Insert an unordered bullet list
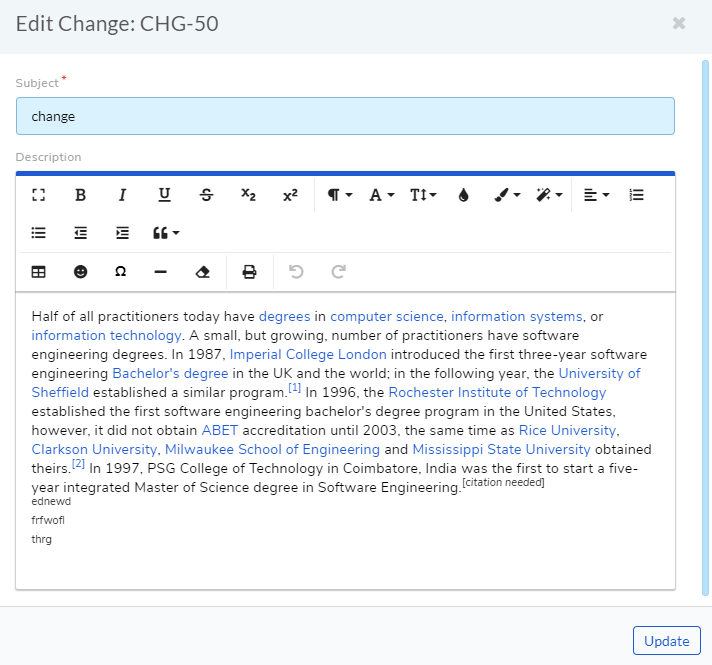Screen dimensions: 712x665 click(39, 233)
